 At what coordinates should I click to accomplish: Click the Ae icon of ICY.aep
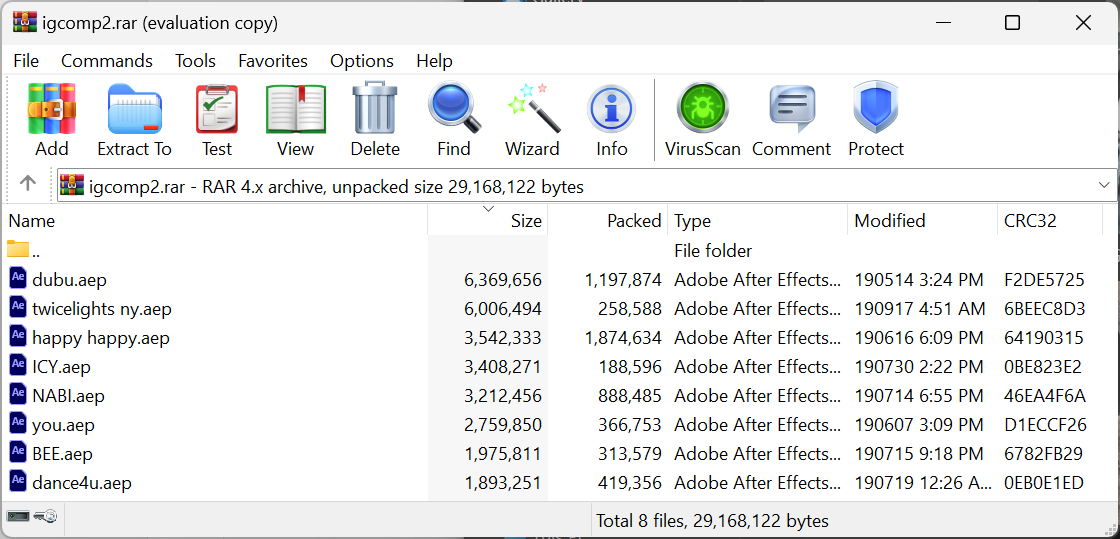click(x=18, y=365)
